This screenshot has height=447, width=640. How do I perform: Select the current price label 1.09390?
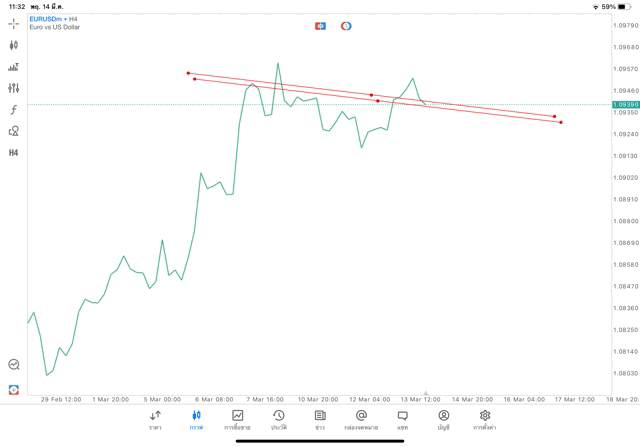point(626,104)
